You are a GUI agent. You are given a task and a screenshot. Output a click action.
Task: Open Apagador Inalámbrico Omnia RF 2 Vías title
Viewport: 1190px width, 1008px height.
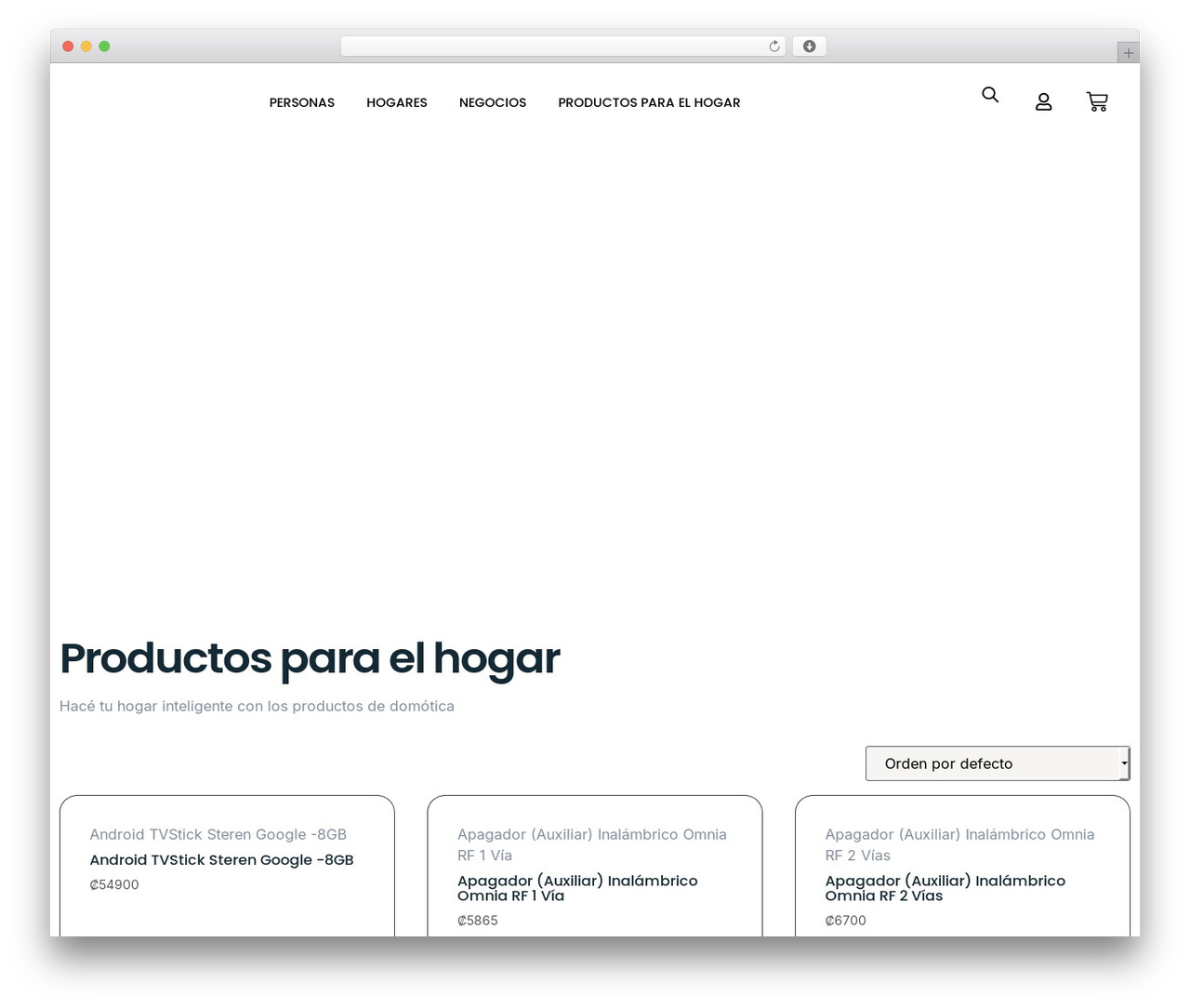(x=945, y=888)
